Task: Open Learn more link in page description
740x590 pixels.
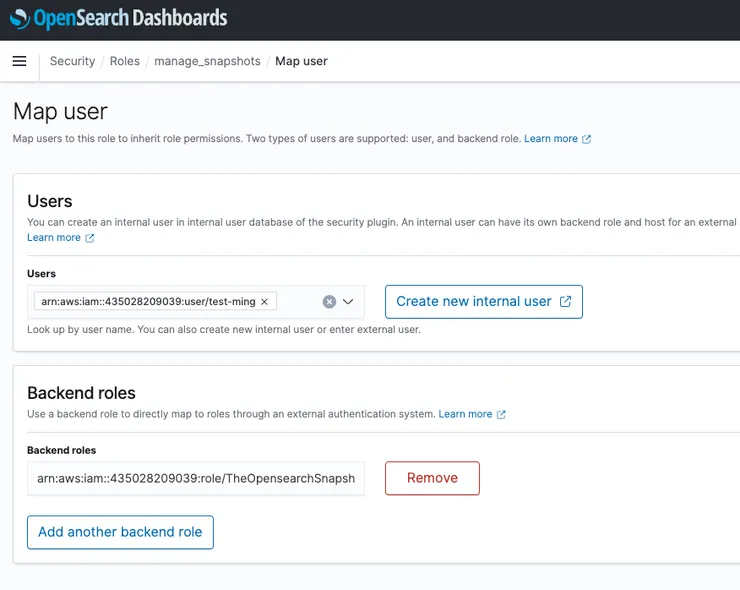Action: (x=551, y=139)
